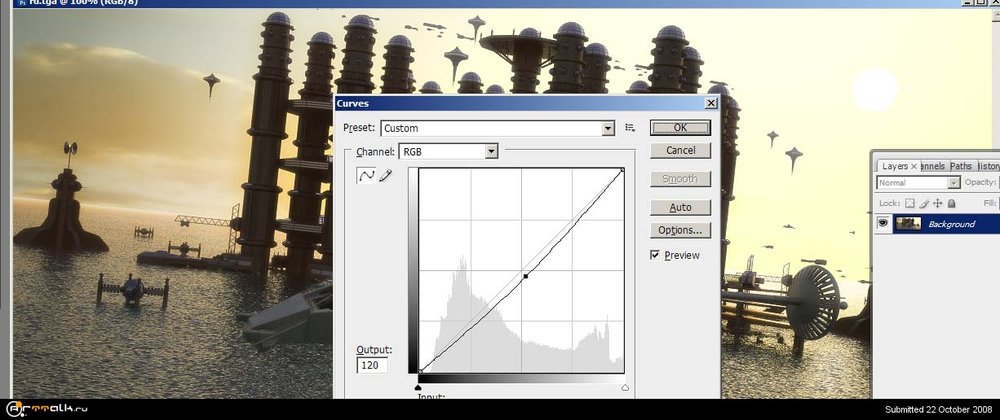The width and height of the screenshot is (1000, 420).
Task: Click the lock transparent pixels icon
Action: click(910, 203)
